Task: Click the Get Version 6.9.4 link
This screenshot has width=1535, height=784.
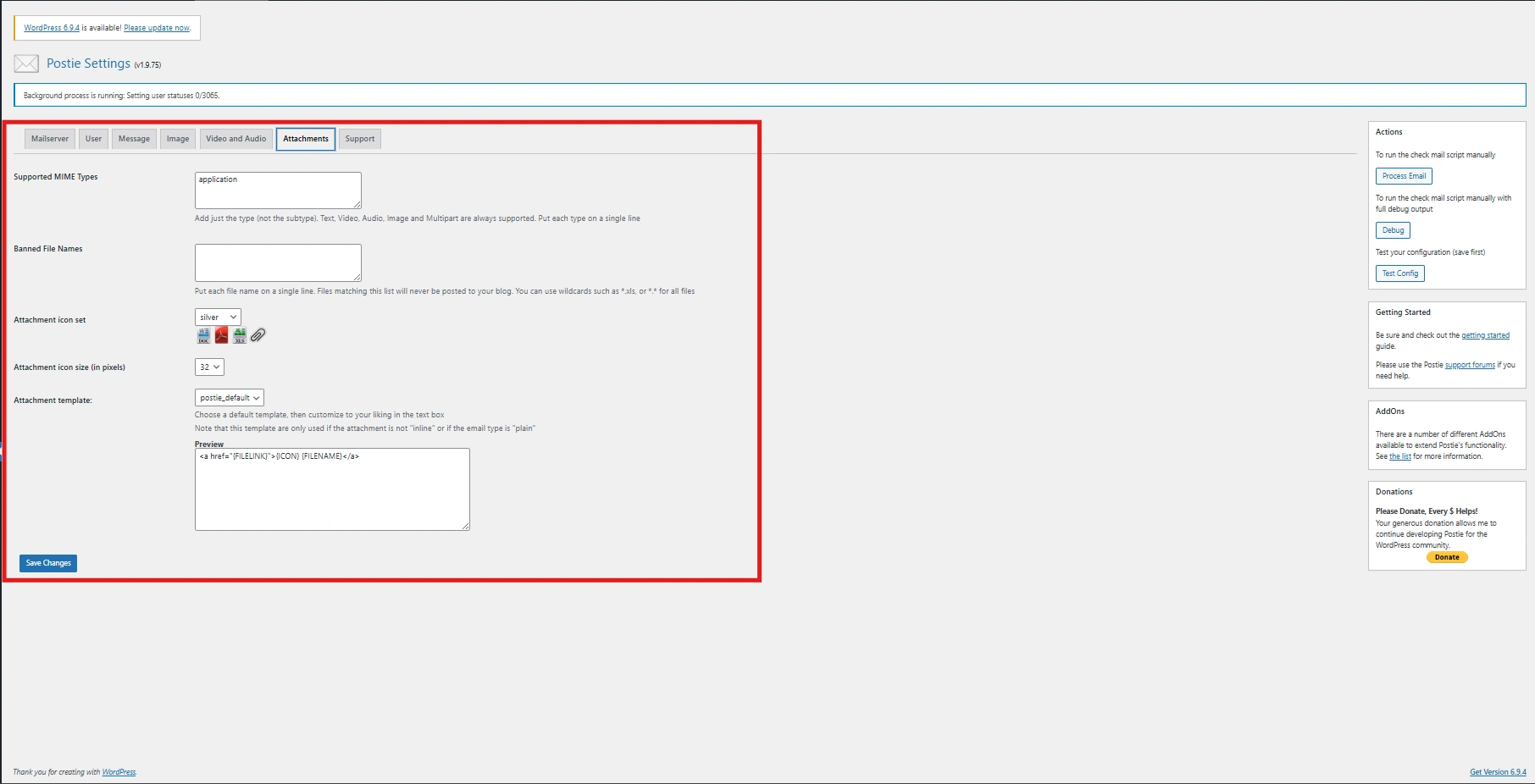Action: [1498, 772]
